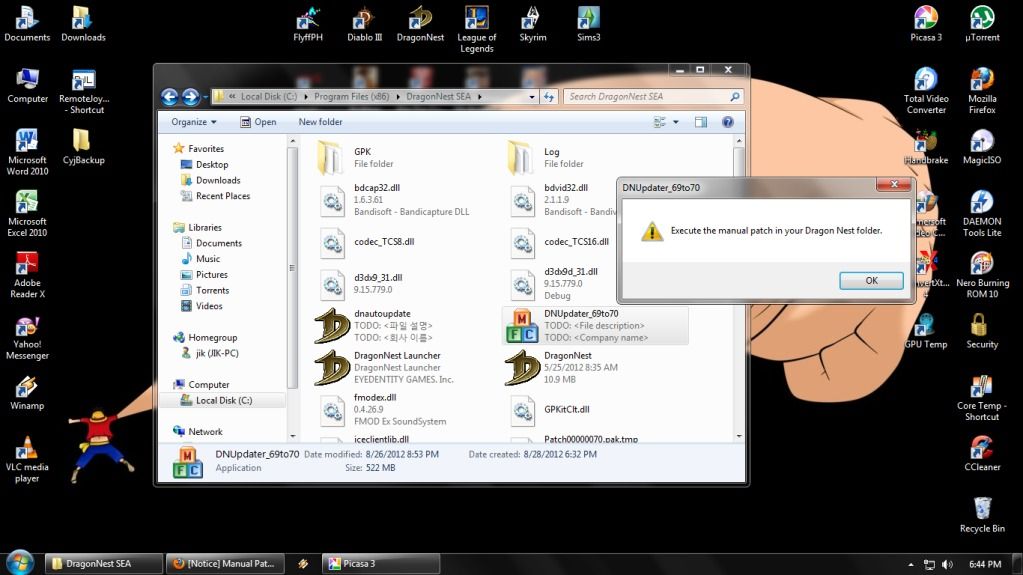
Task: Toggle the preview pane button
Action: point(700,122)
